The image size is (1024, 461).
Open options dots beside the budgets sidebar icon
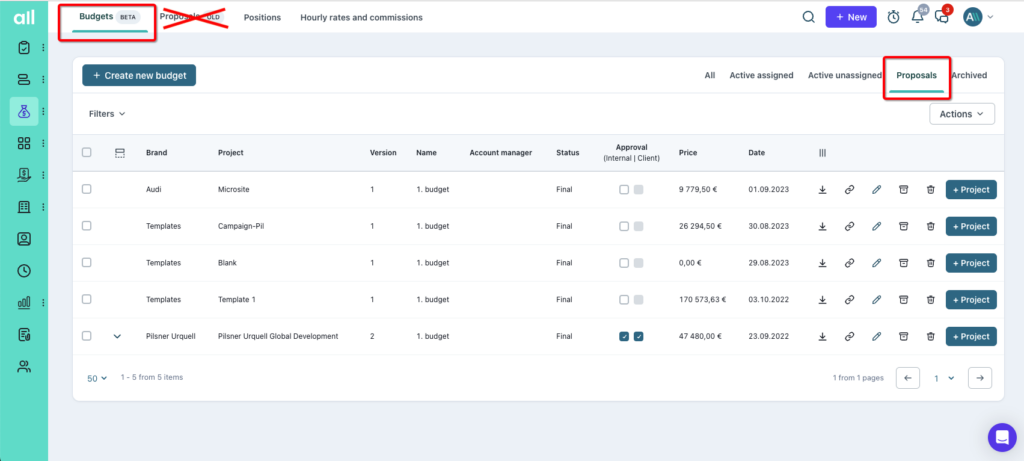pyautogui.click(x=43, y=112)
